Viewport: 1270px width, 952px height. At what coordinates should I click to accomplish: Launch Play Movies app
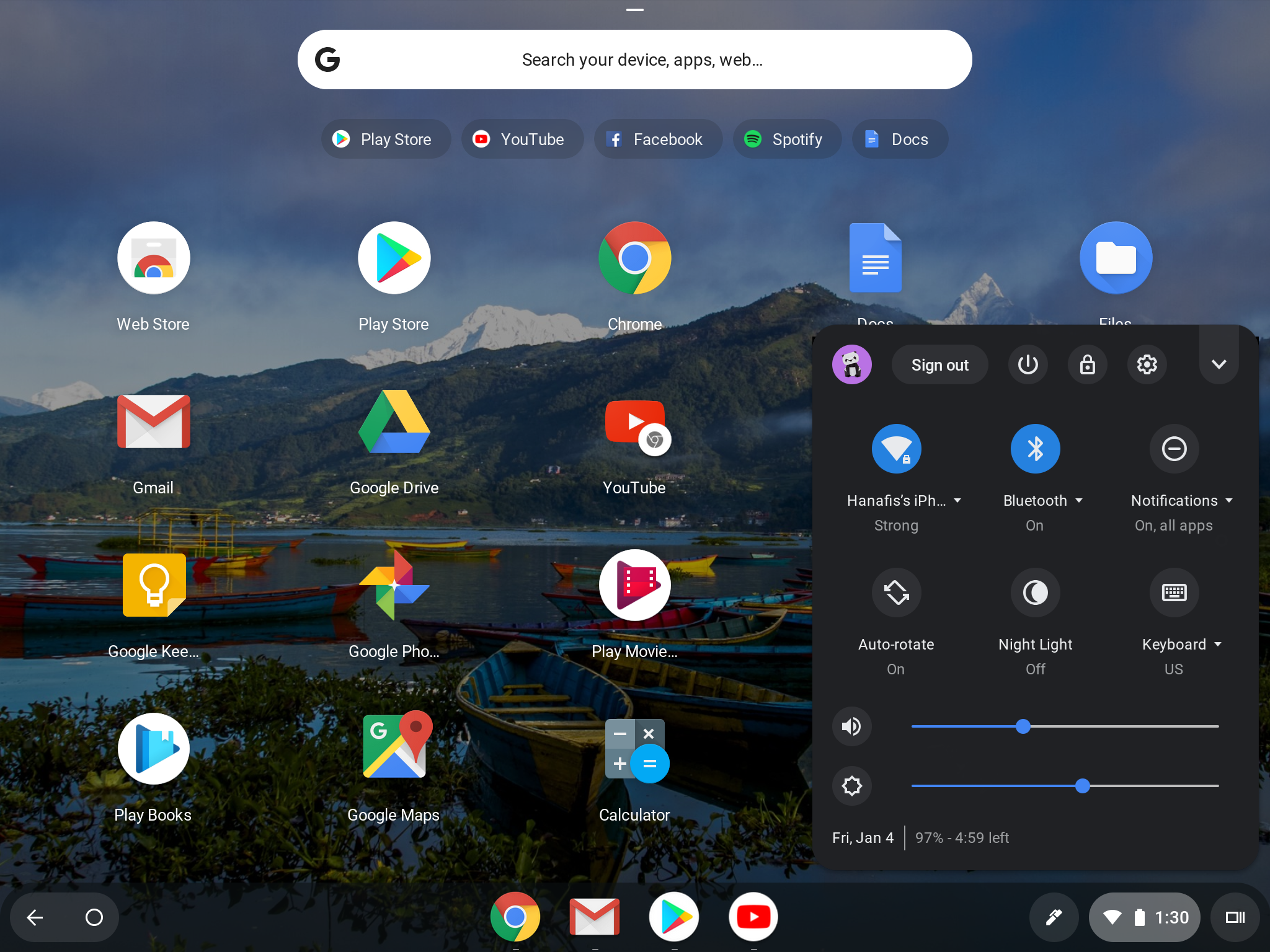(634, 585)
